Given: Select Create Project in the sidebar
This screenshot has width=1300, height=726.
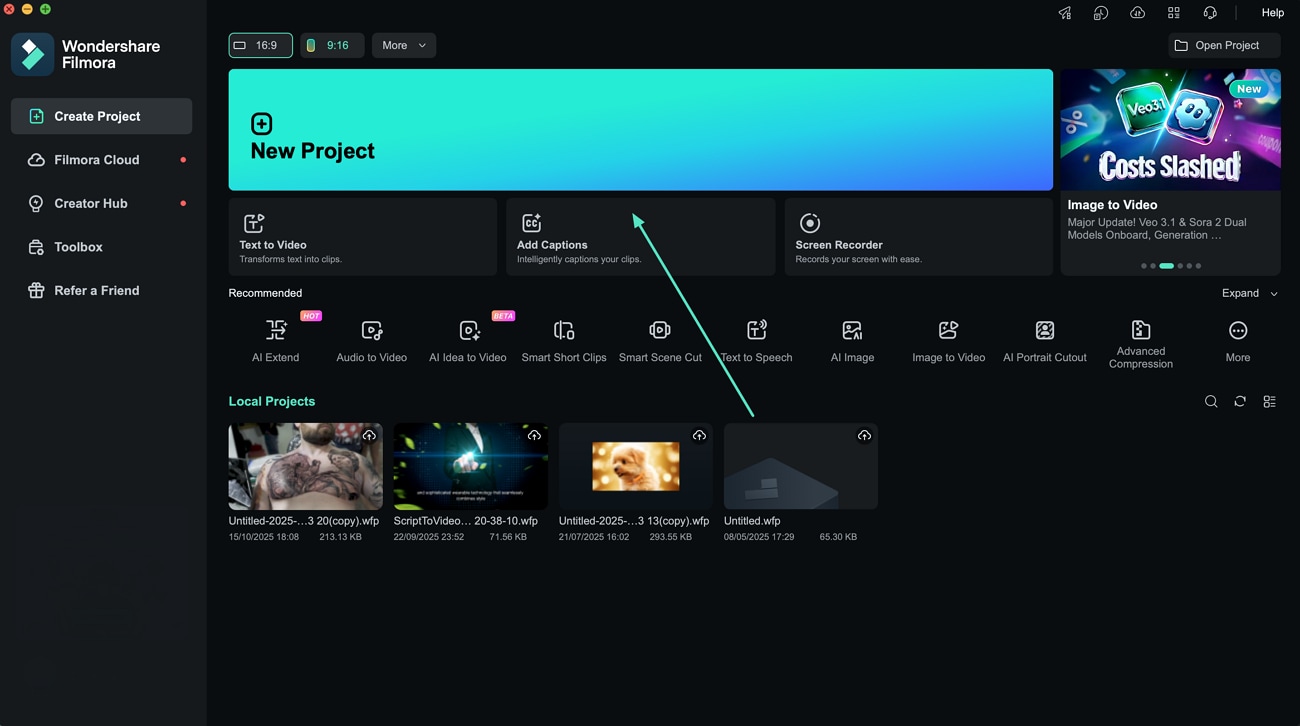Looking at the screenshot, I should 101,116.
